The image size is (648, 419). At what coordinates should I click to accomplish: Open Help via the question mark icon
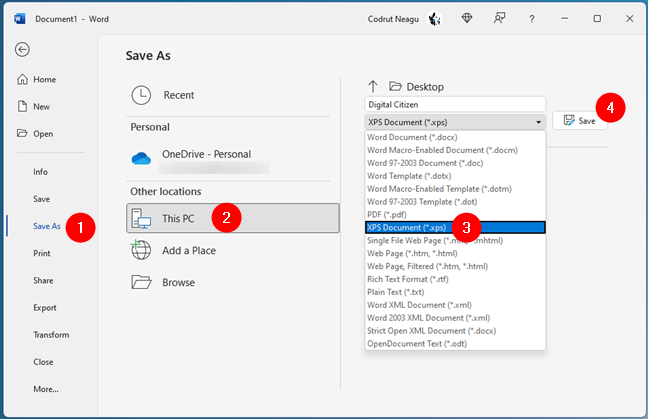[x=532, y=19]
